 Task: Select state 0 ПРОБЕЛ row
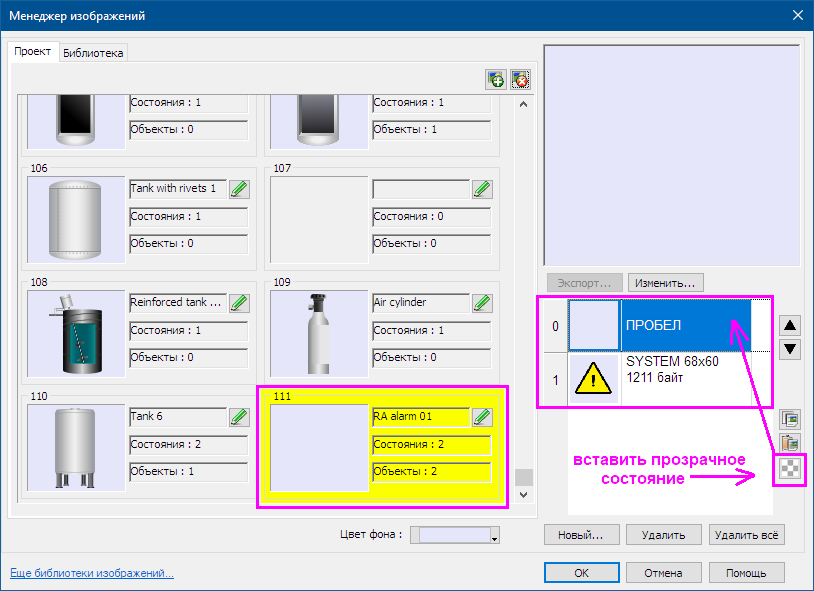pos(657,326)
